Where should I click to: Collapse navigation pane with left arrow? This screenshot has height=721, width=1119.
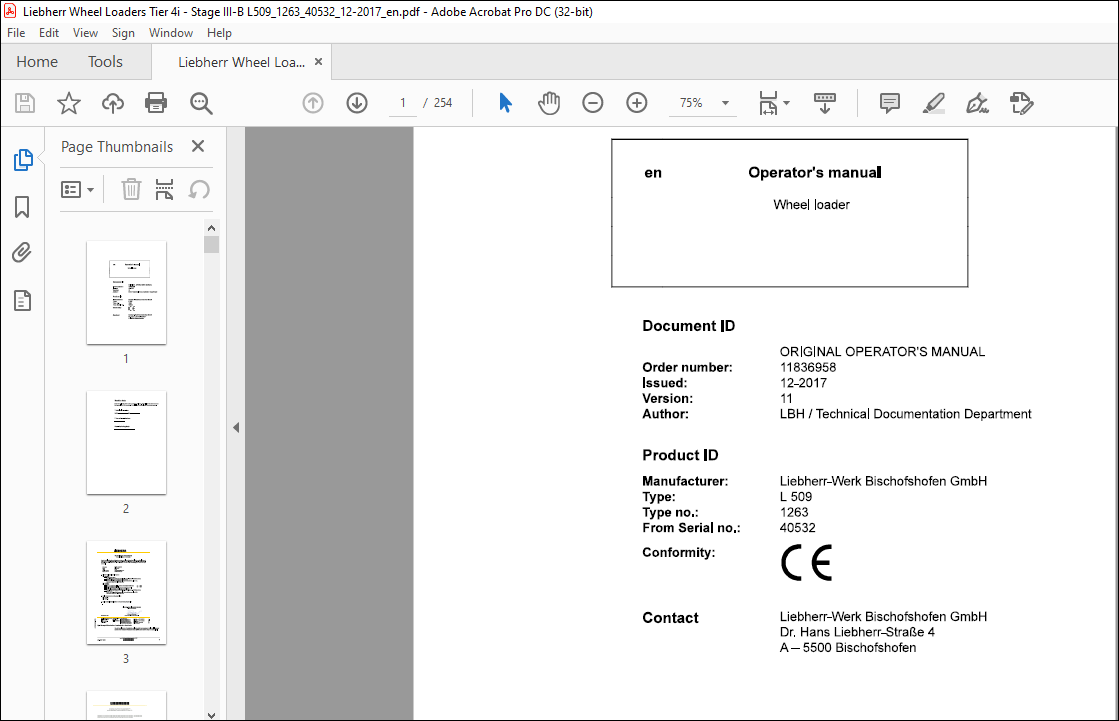(x=236, y=428)
